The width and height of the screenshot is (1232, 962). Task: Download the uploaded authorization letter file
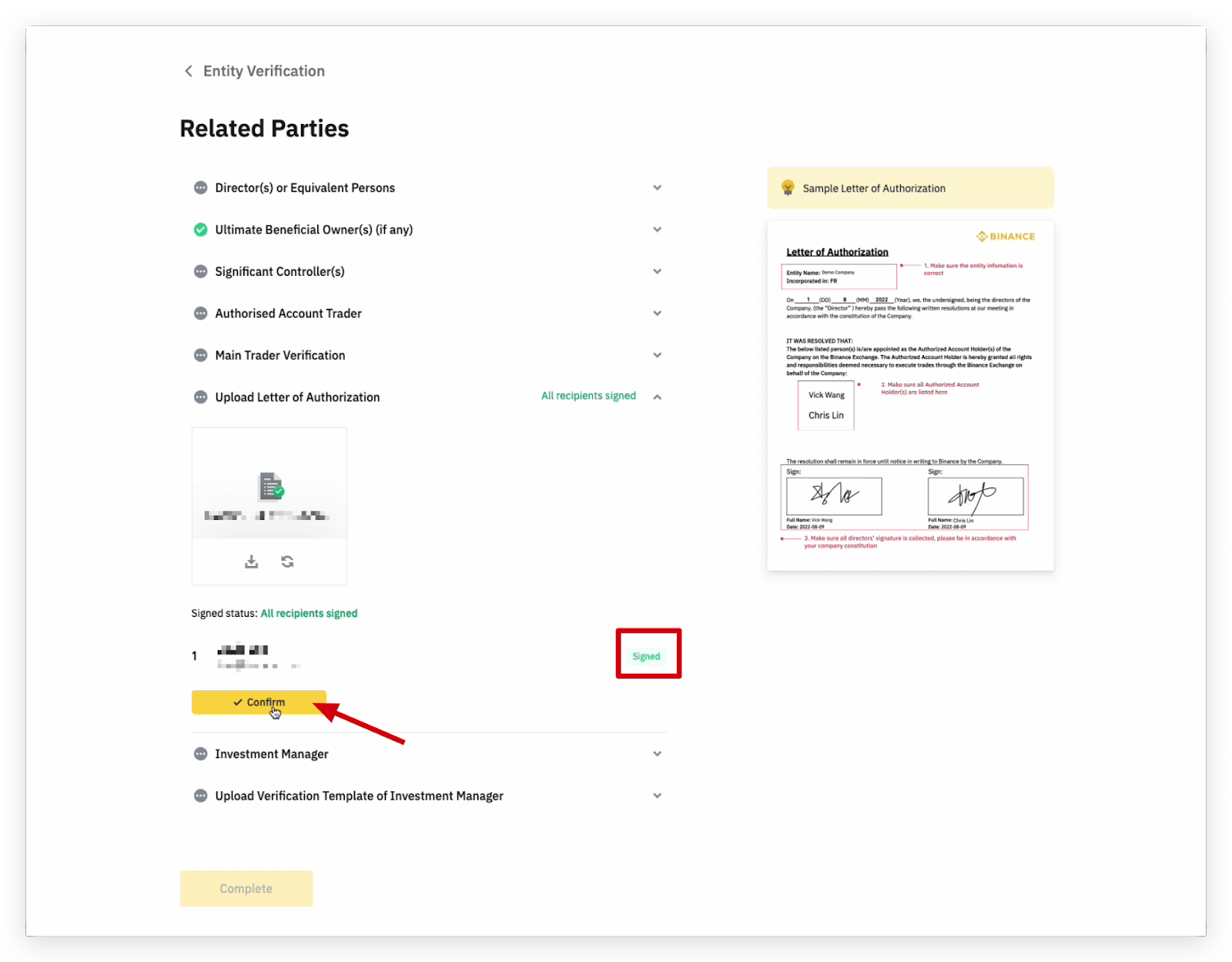(x=251, y=561)
